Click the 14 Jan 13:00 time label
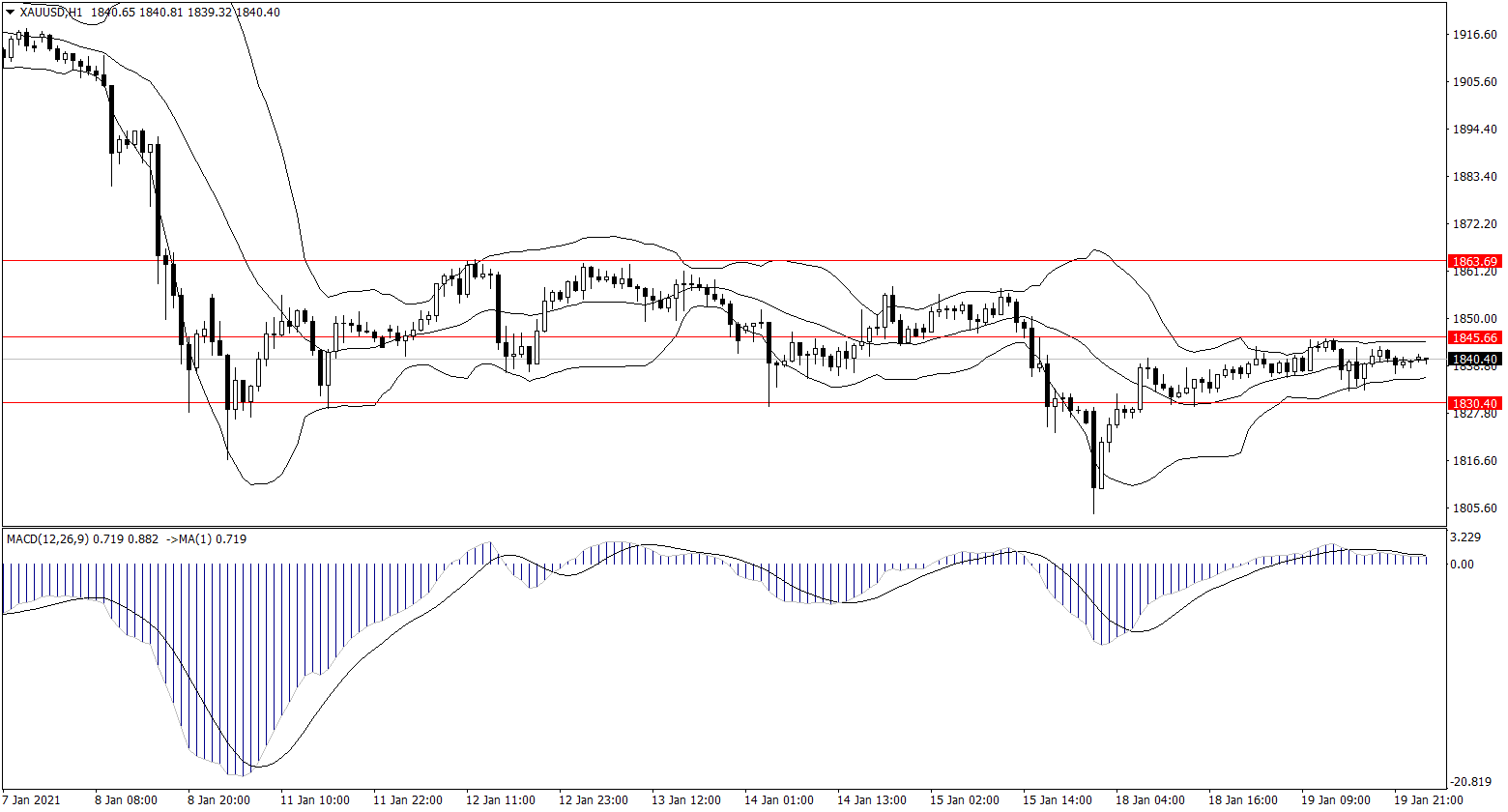This screenshot has height=812, width=1508. [x=872, y=800]
